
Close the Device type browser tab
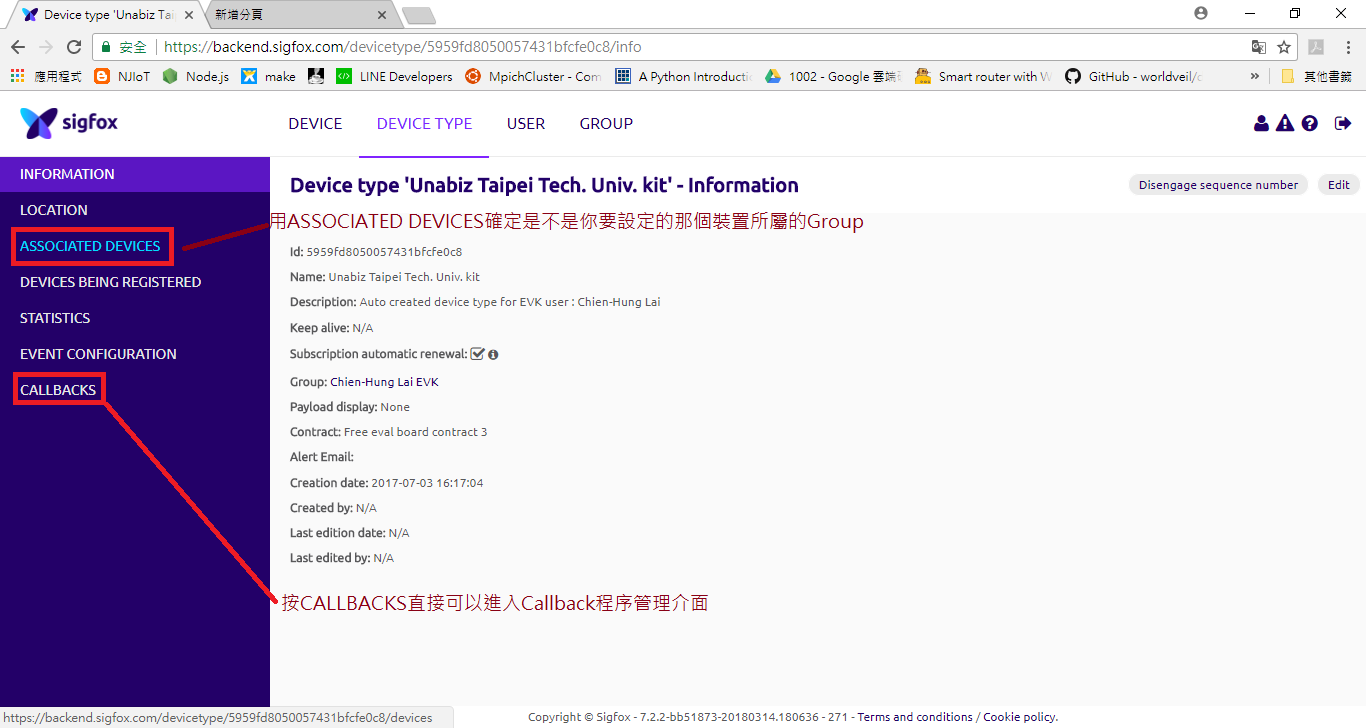(x=190, y=15)
